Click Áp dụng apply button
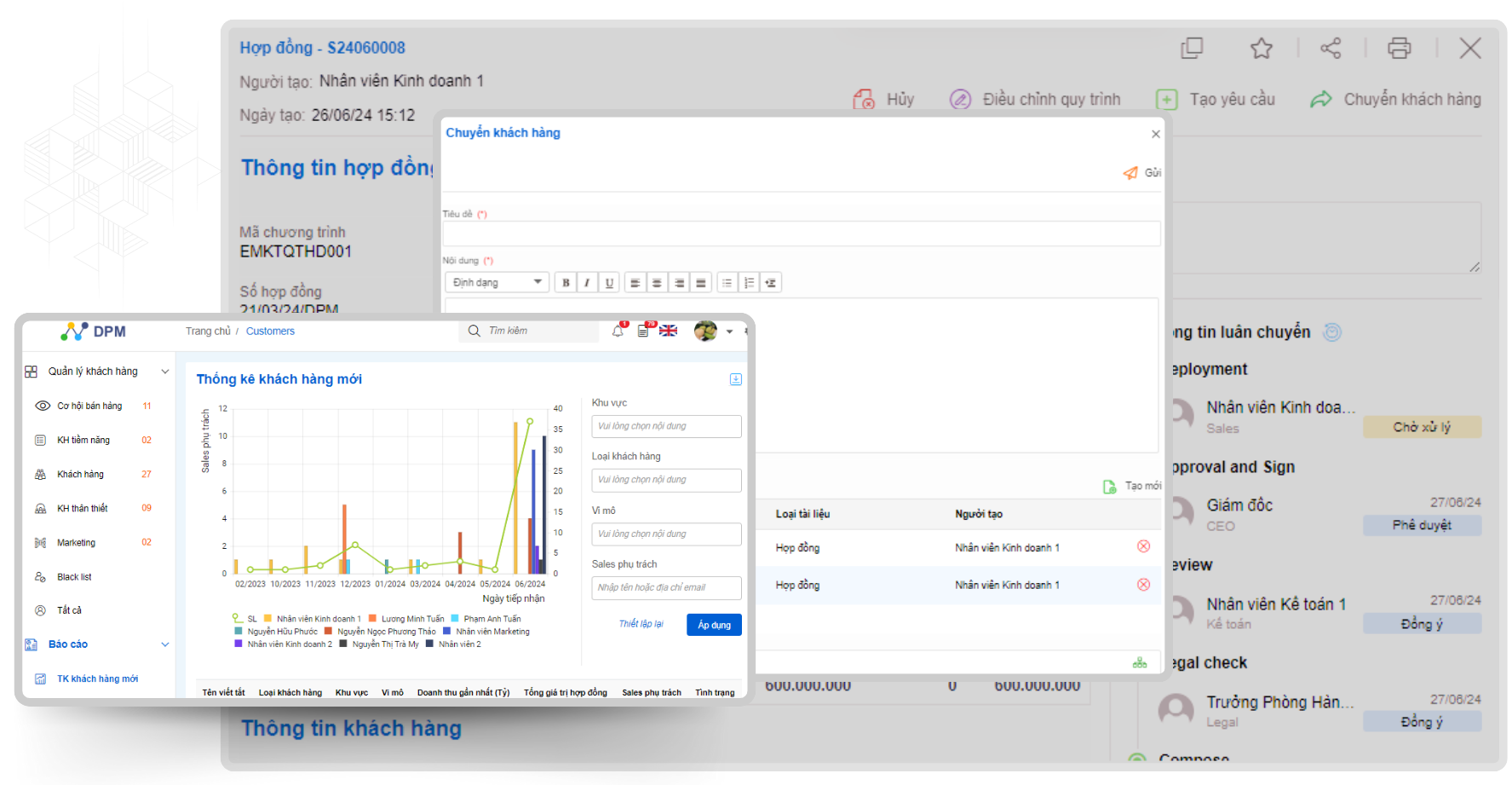 pyautogui.click(x=714, y=625)
